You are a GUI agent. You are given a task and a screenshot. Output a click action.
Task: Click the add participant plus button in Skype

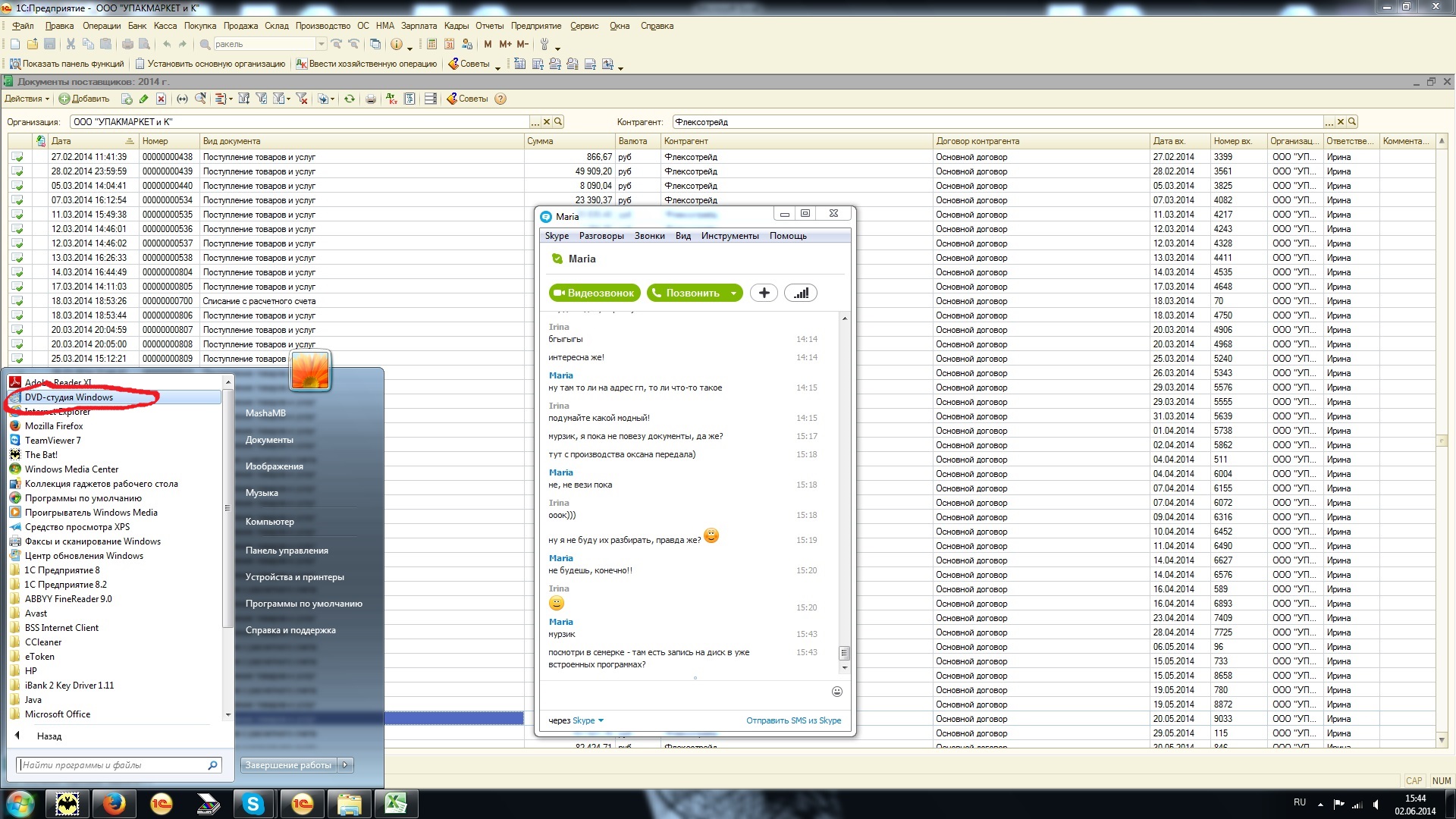(x=764, y=293)
